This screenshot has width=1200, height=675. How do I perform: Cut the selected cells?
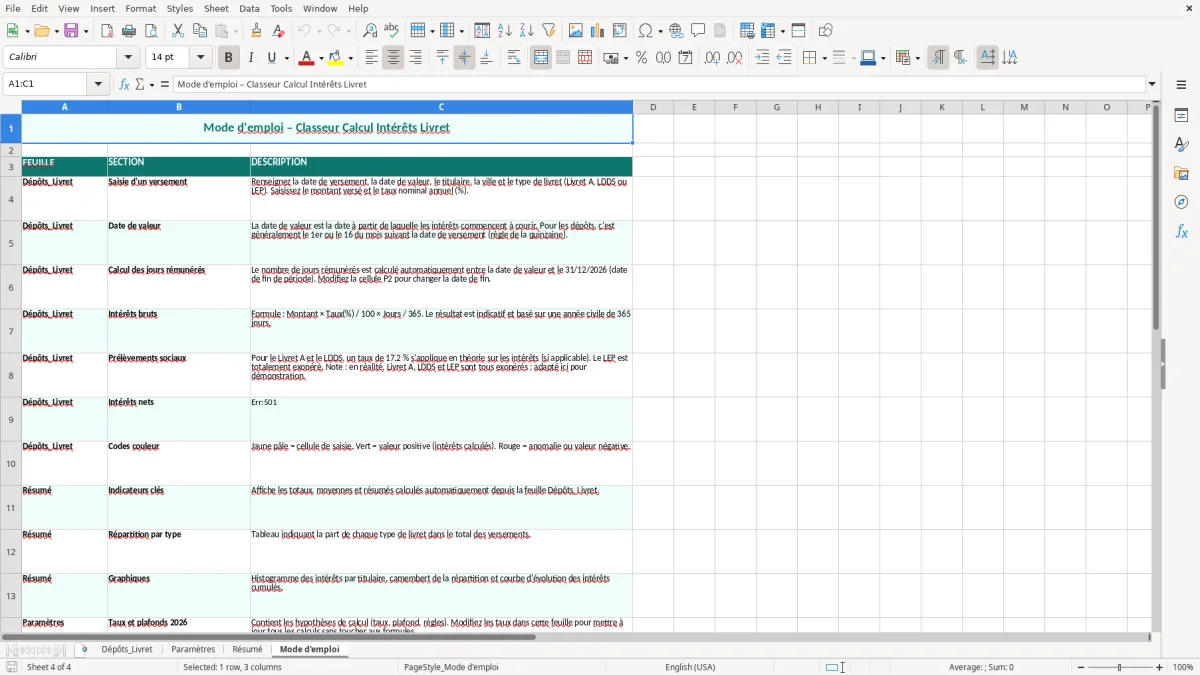[x=178, y=31]
